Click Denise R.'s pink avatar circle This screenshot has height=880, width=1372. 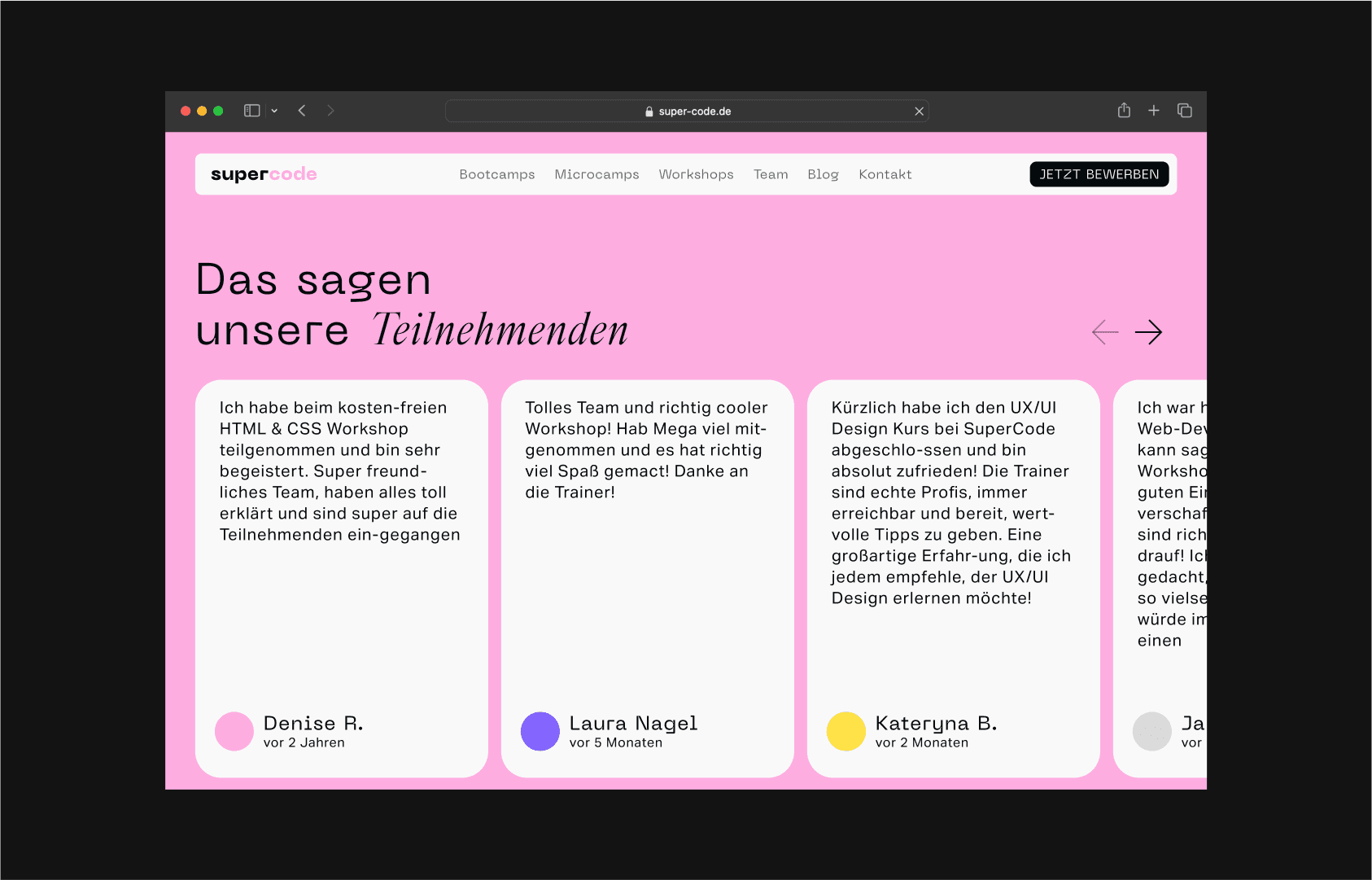pos(234,731)
